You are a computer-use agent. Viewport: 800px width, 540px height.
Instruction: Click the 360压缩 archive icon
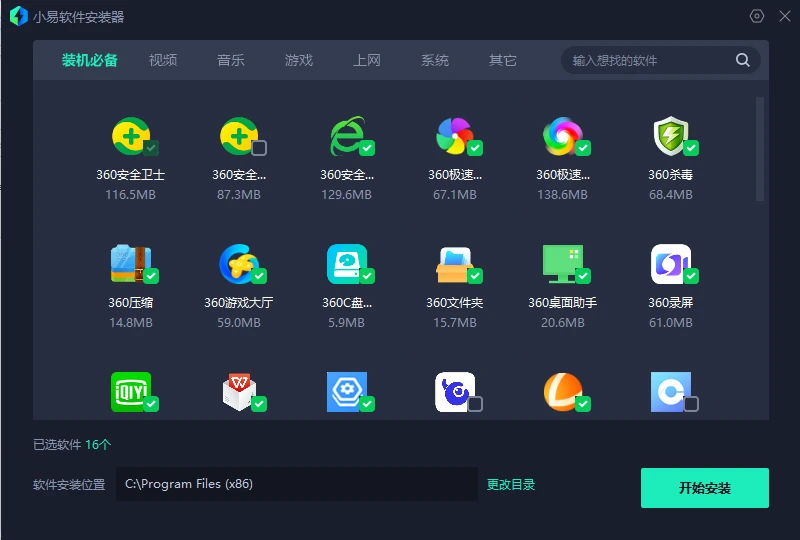pos(129,264)
